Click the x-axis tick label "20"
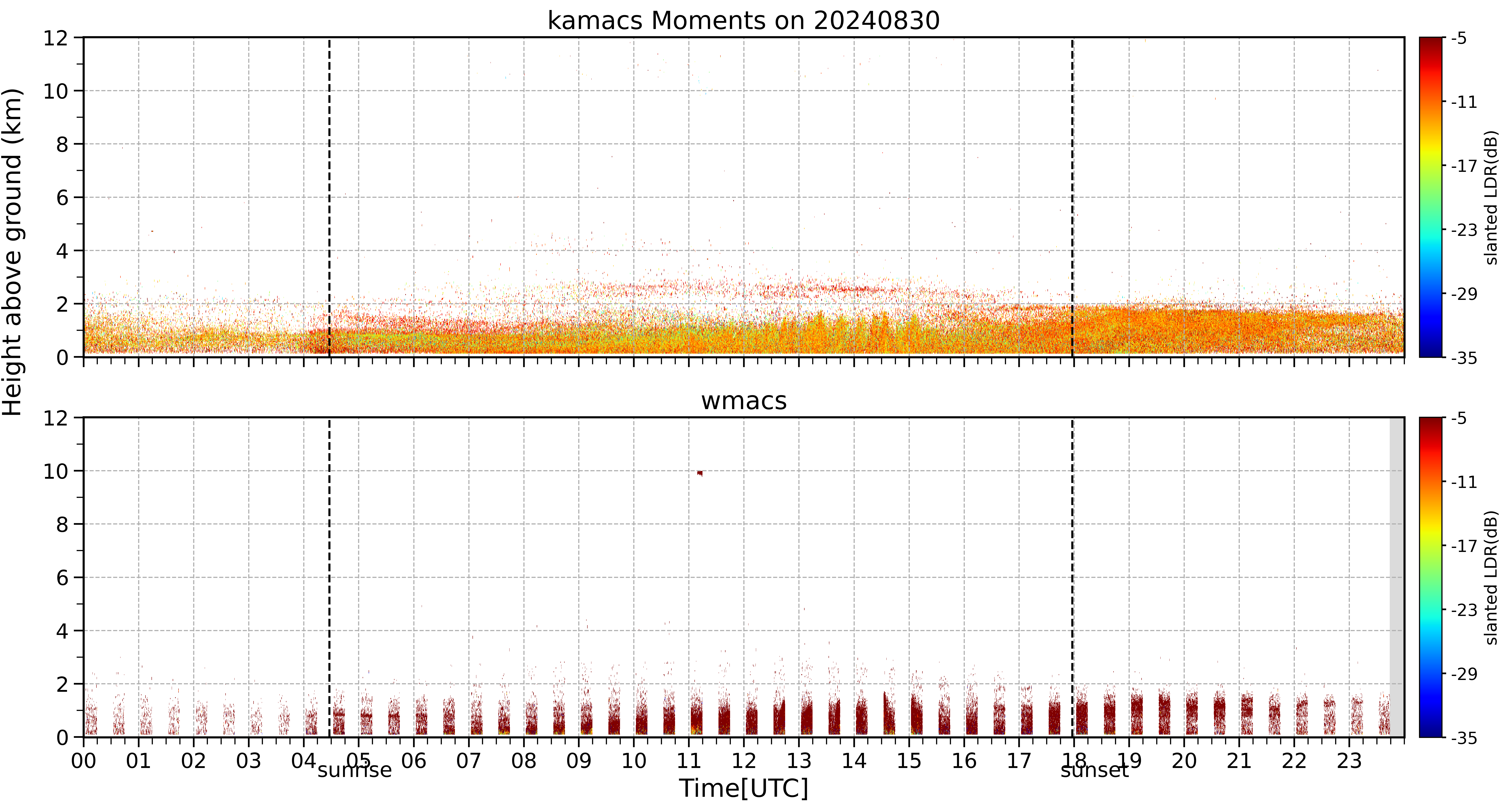Screen dimensions: 1510x812 [1184, 761]
